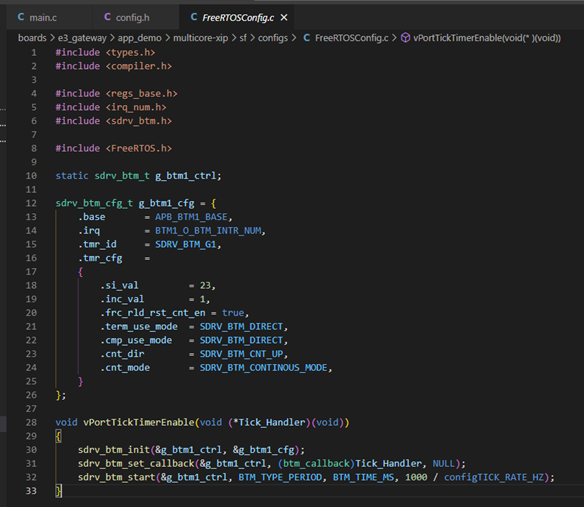
Task: Open the e3_gateway breadcrumb segment
Action: click(82, 38)
